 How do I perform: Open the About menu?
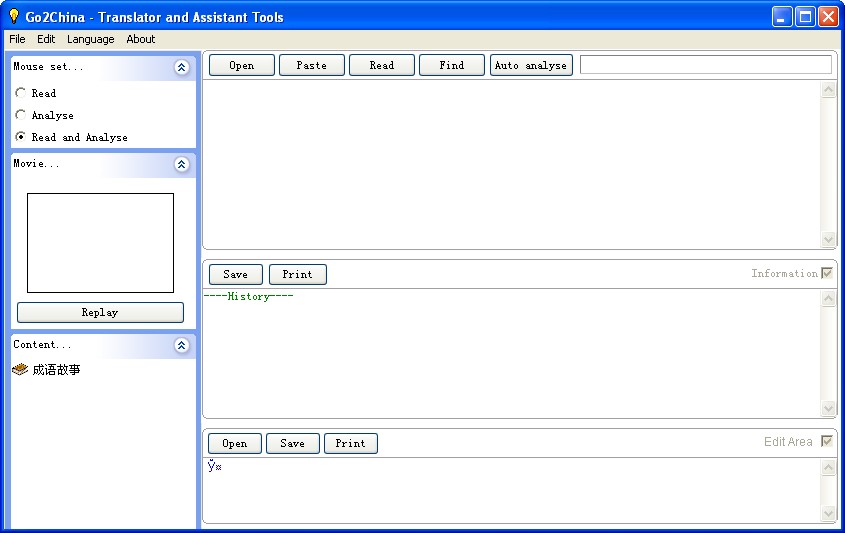click(x=141, y=39)
